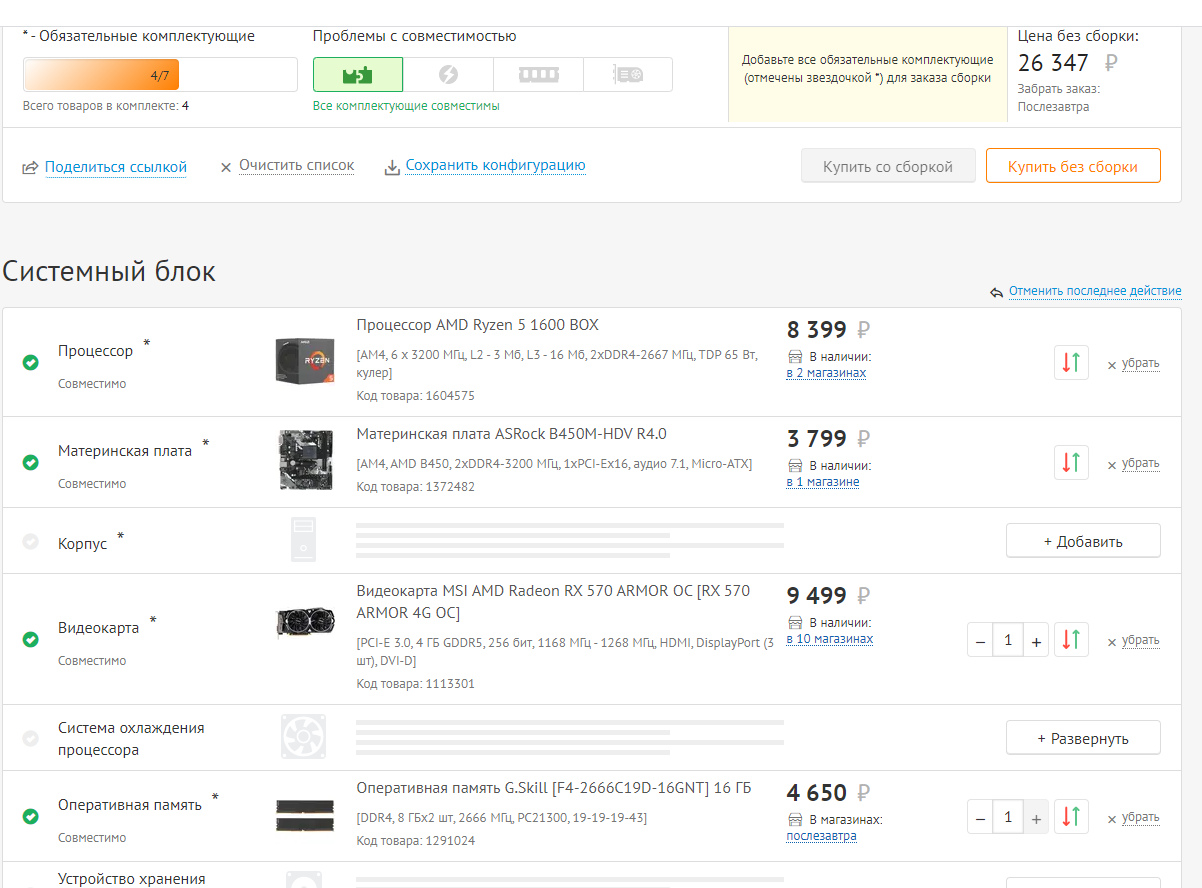Click the memory module compatibility icon
Viewport: 1202px width, 888px height.
(x=538, y=75)
